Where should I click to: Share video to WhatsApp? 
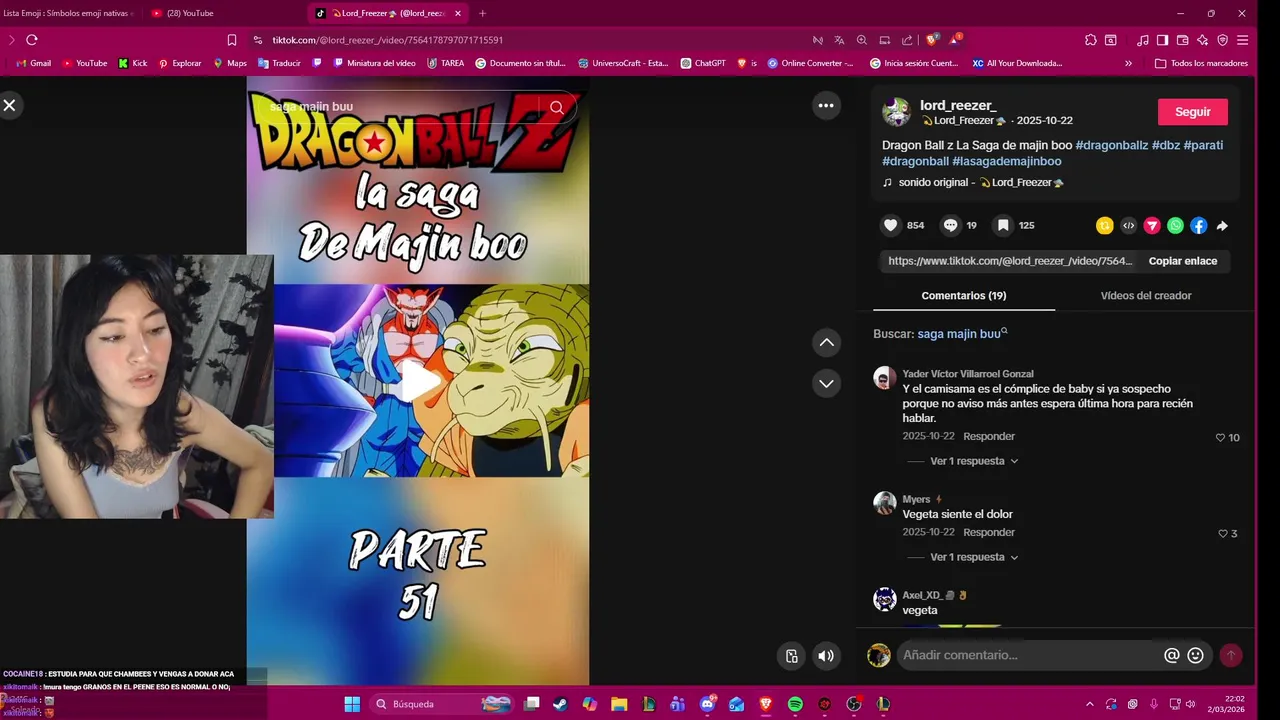[x=1176, y=226]
